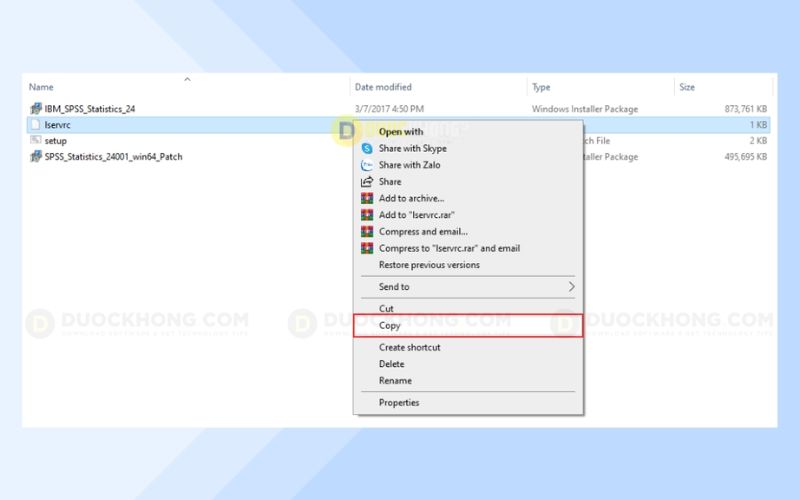
Task: Choose Compress and email...
Action: (x=423, y=232)
